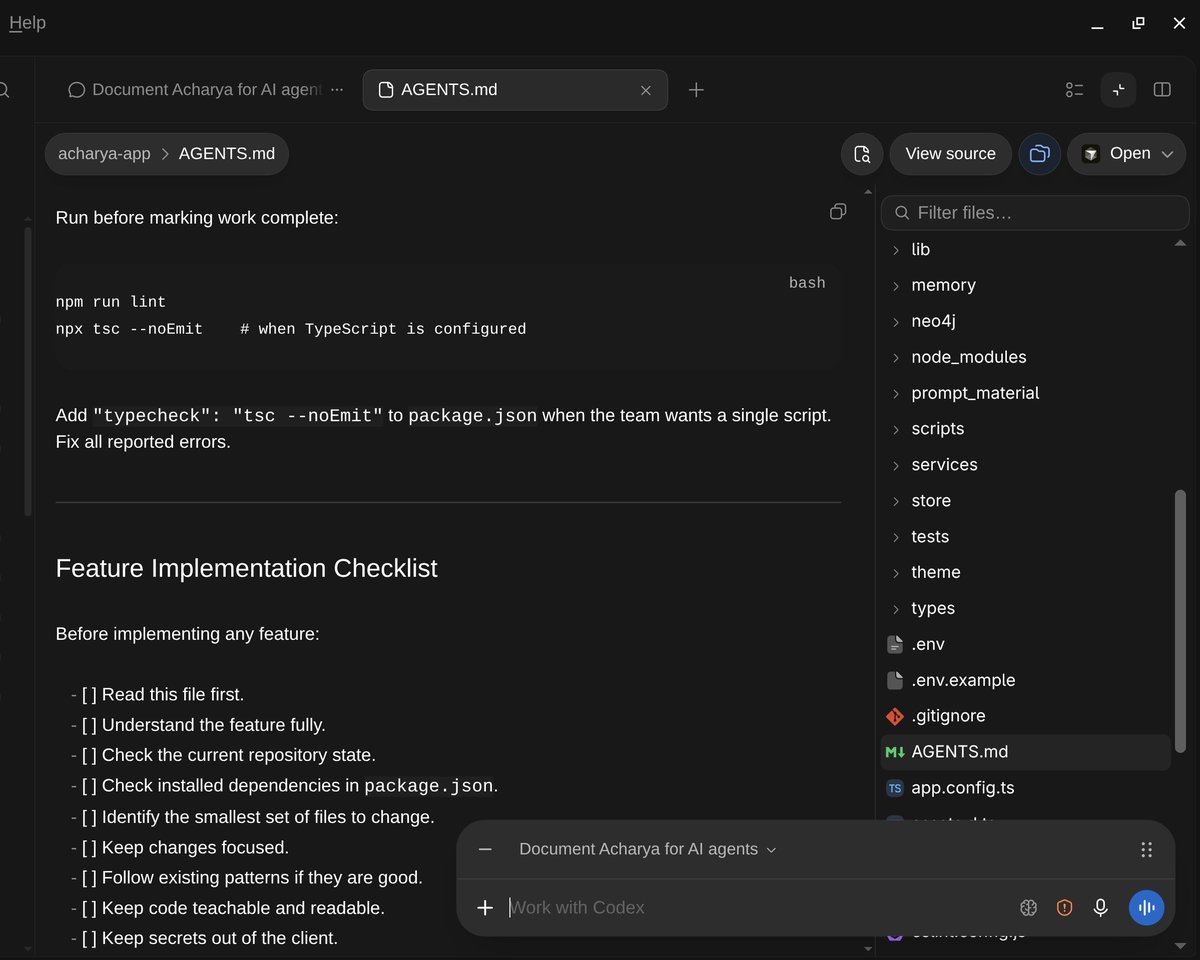Expand the tests folder
Viewport: 1200px width, 960px height.
click(1025, 537)
